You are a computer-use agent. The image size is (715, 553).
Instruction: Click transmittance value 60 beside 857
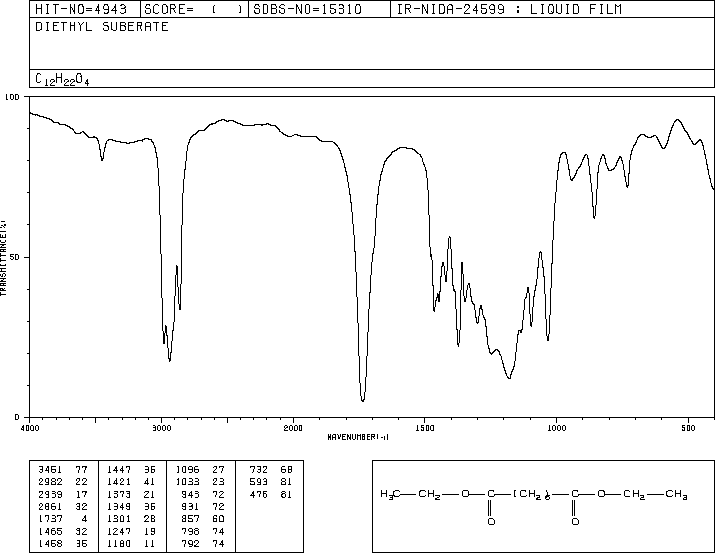[218, 519]
